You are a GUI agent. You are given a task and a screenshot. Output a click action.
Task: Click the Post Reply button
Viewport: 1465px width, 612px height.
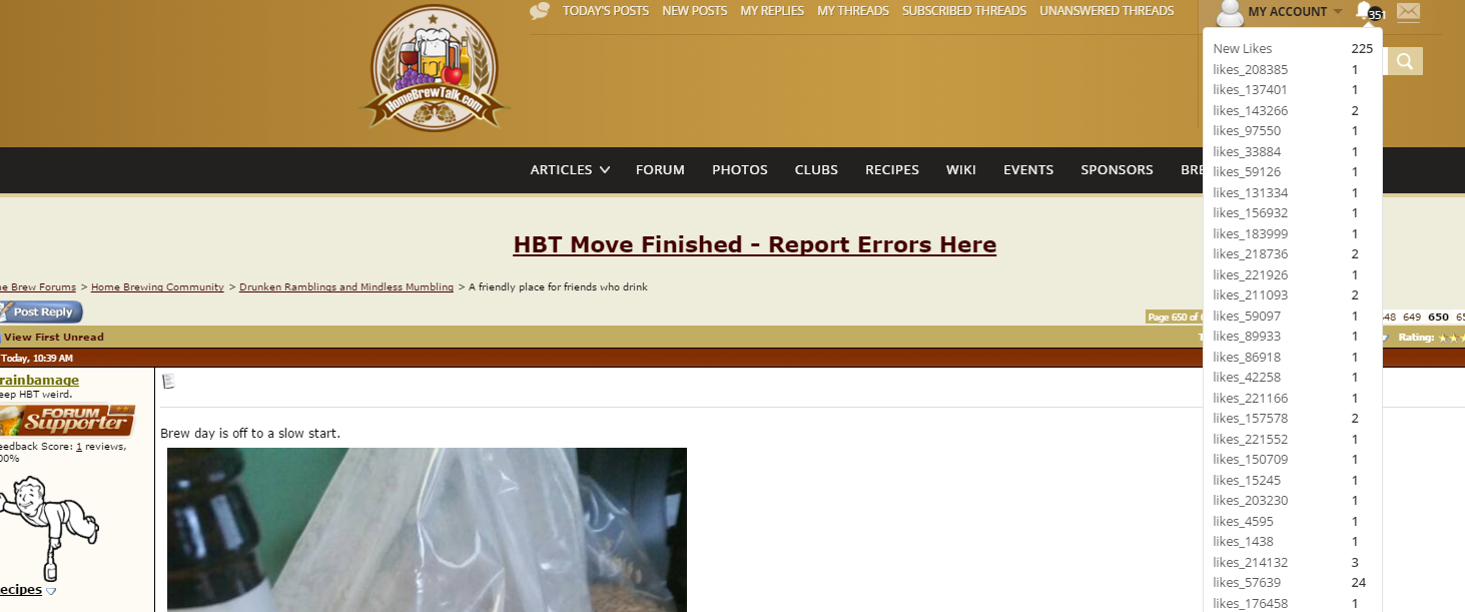tap(41, 312)
